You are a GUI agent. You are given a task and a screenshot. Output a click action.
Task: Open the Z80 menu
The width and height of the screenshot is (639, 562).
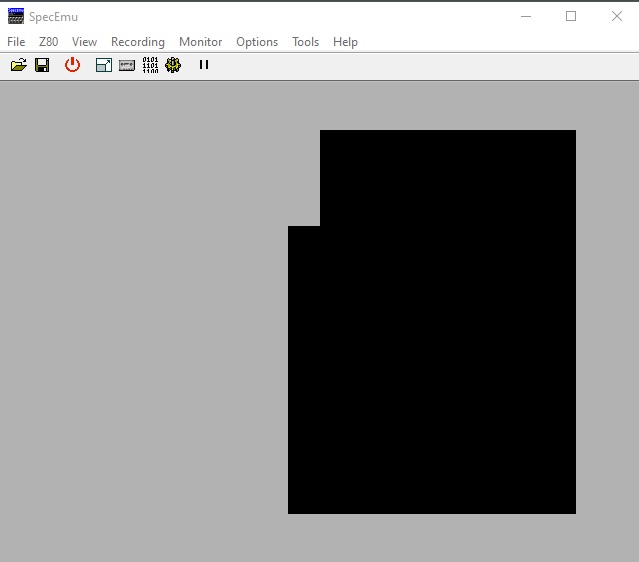[48, 42]
